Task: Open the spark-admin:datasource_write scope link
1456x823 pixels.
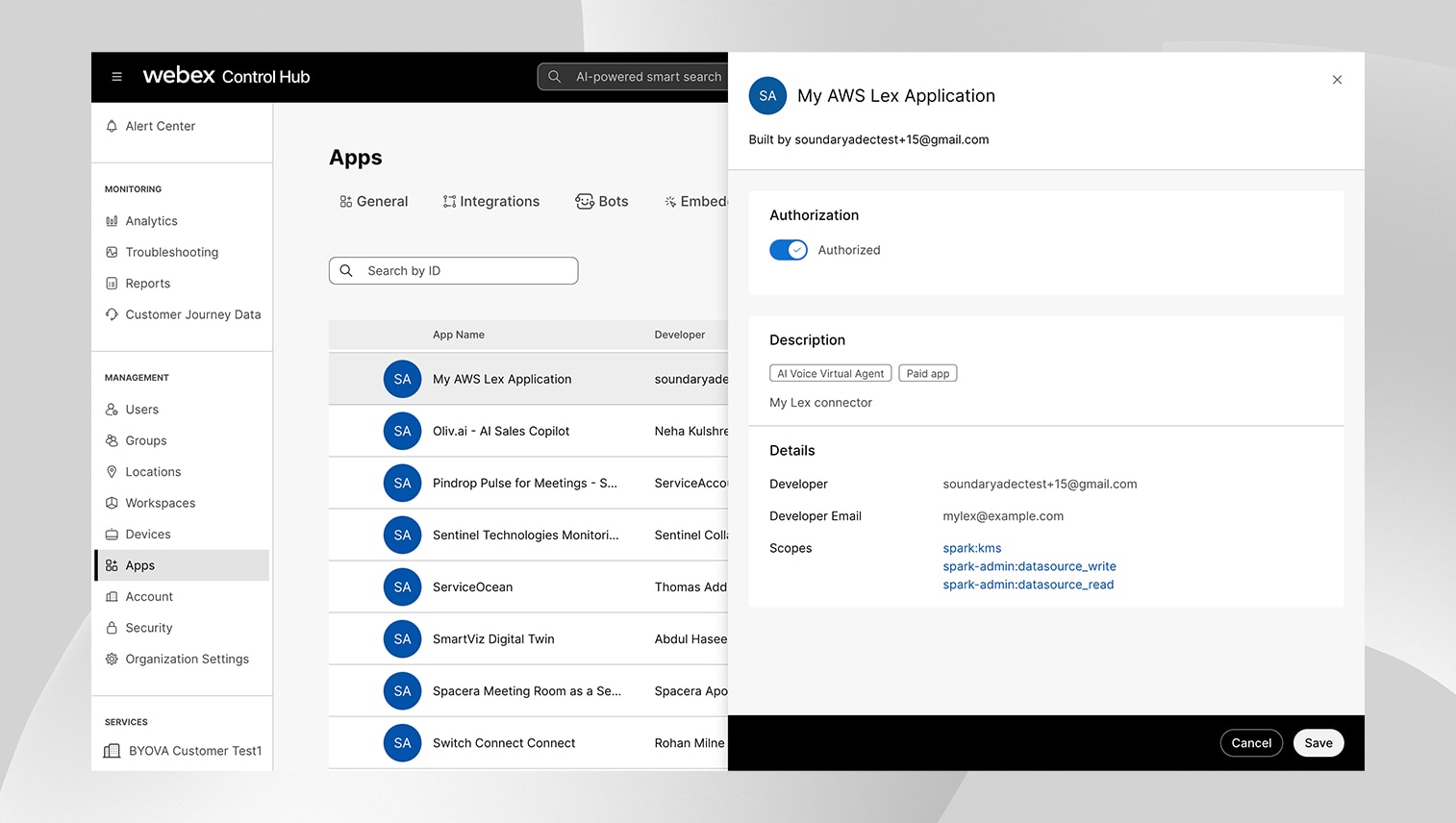Action: [x=1029, y=566]
